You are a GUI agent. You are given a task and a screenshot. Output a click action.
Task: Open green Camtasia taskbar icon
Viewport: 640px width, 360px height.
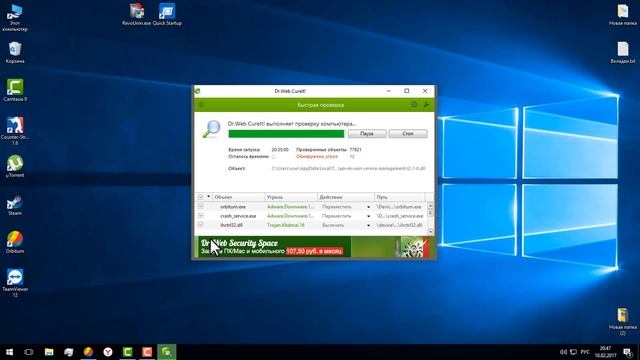[x=127, y=352]
